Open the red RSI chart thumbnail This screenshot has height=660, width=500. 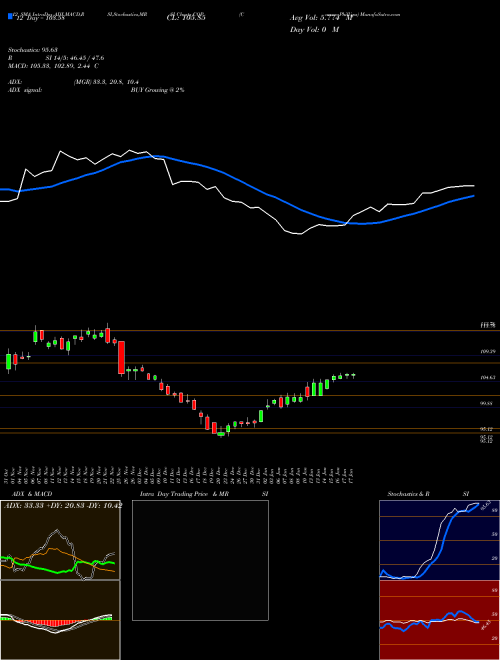click(439, 620)
